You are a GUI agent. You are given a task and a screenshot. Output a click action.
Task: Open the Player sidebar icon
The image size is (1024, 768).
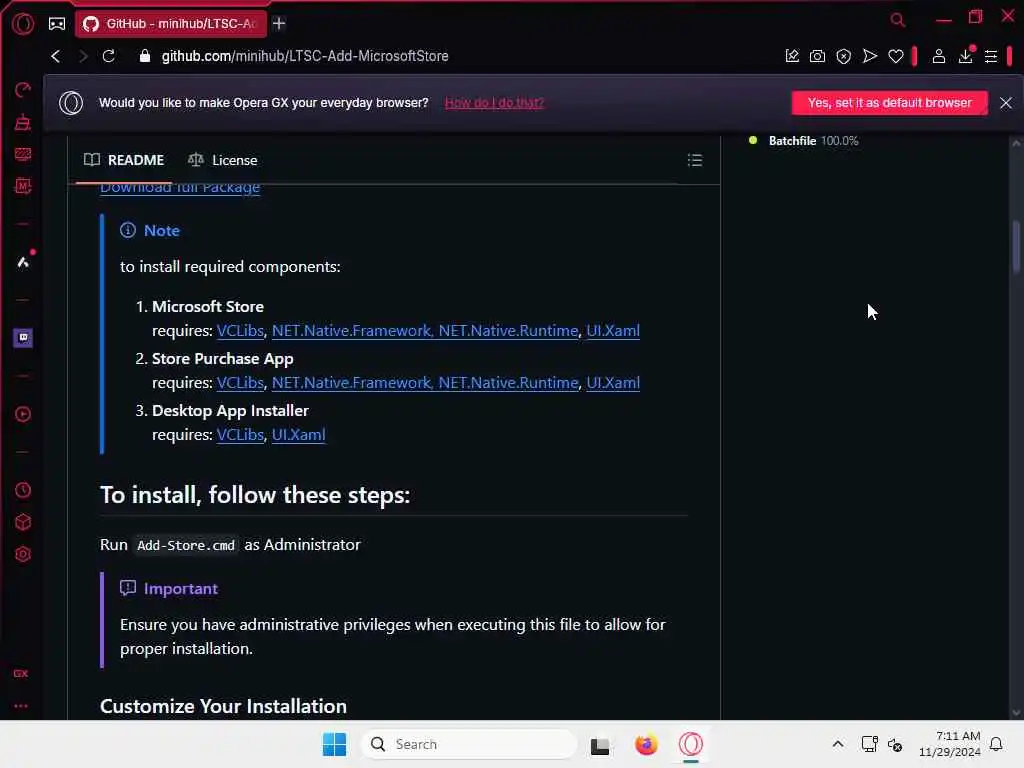tap(23, 414)
